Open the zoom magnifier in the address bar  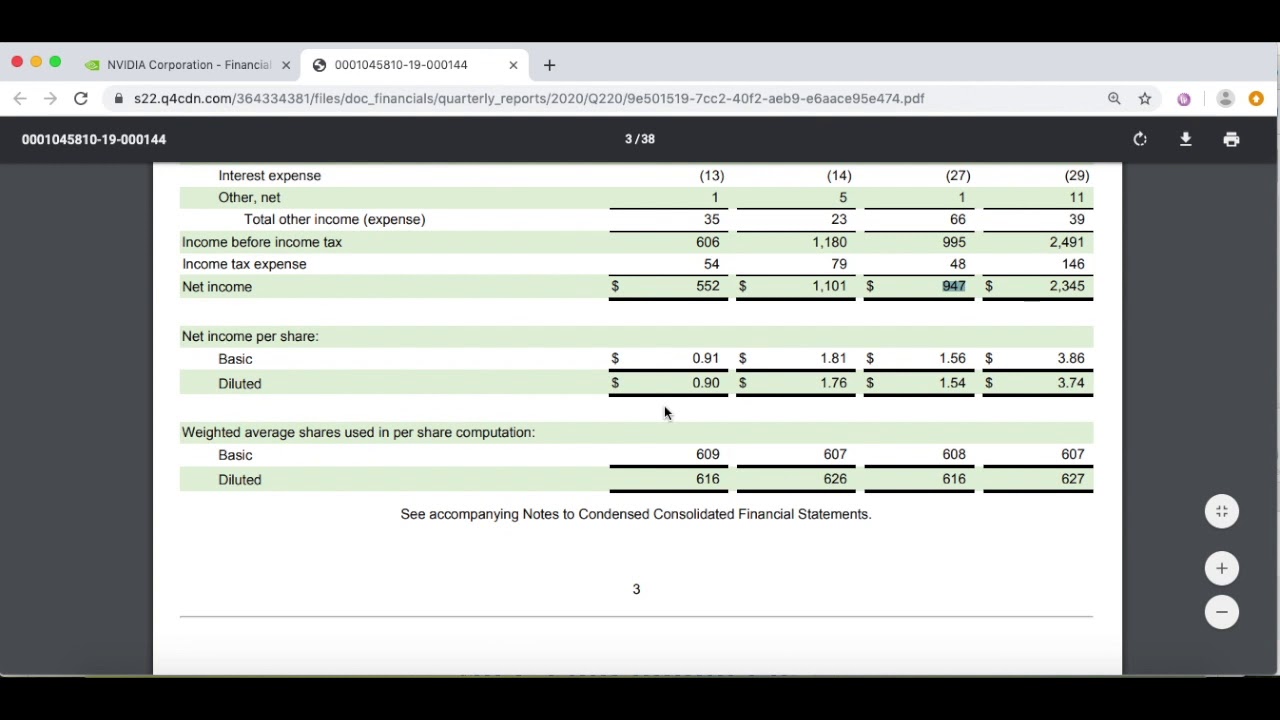click(1114, 98)
